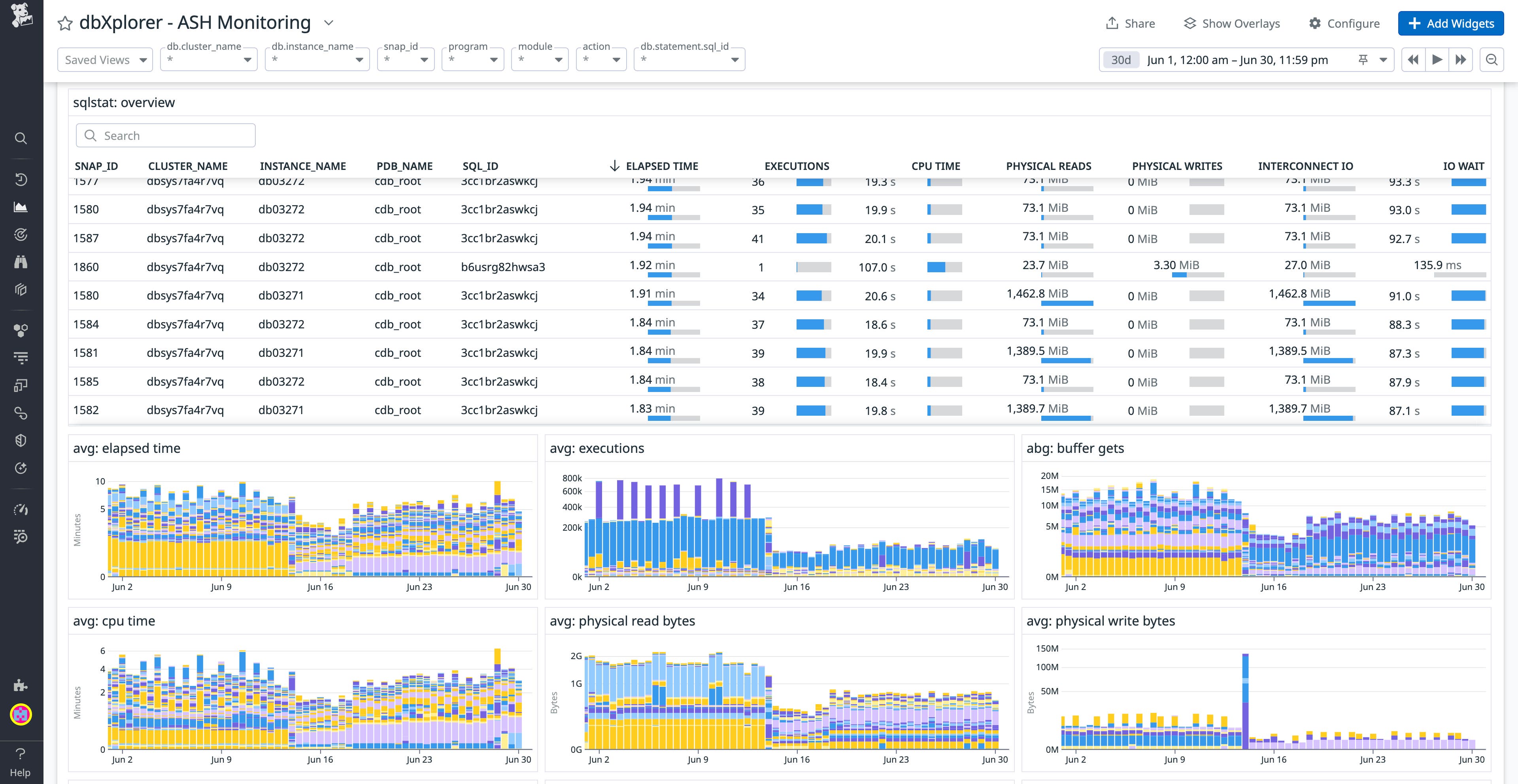The width and height of the screenshot is (1518, 784).
Task: Select the logs icon in the left sidebar
Action: coord(21,358)
